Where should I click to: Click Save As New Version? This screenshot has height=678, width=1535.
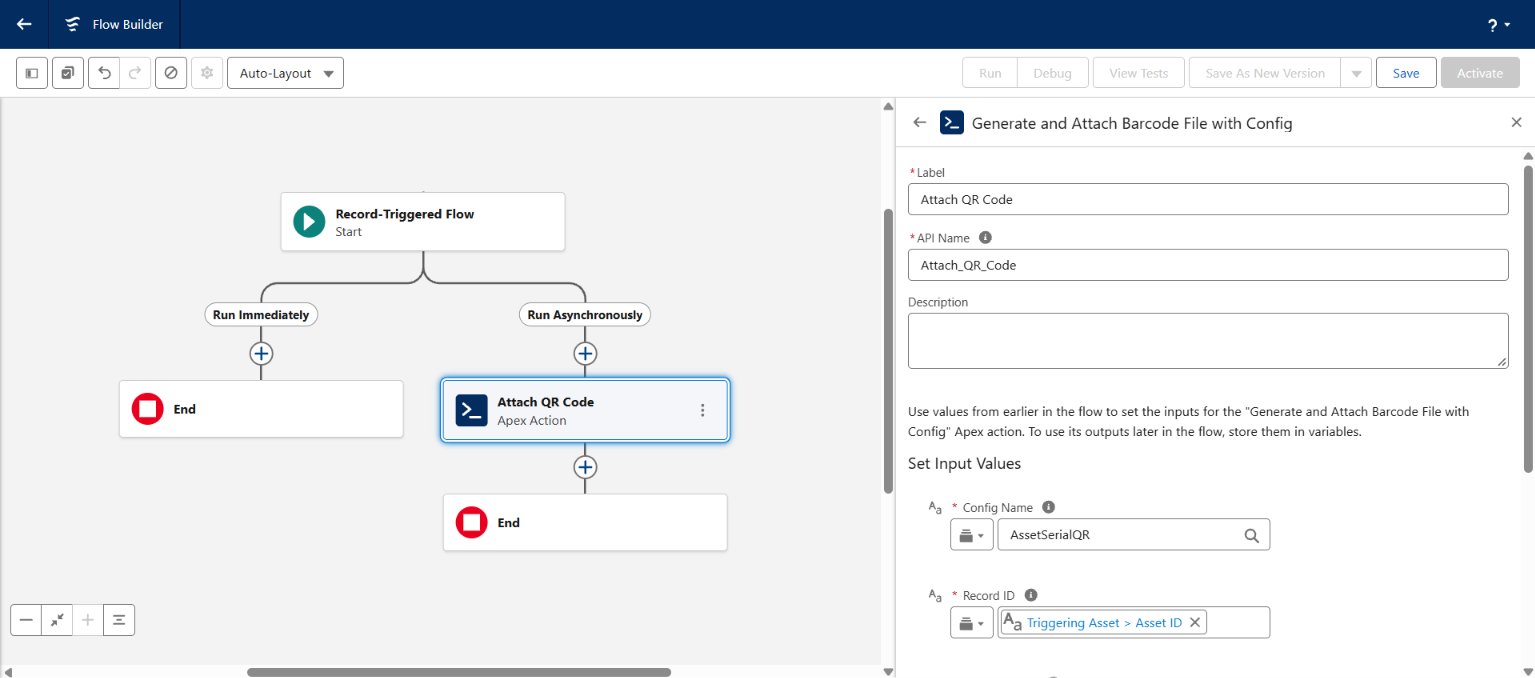pos(1265,73)
